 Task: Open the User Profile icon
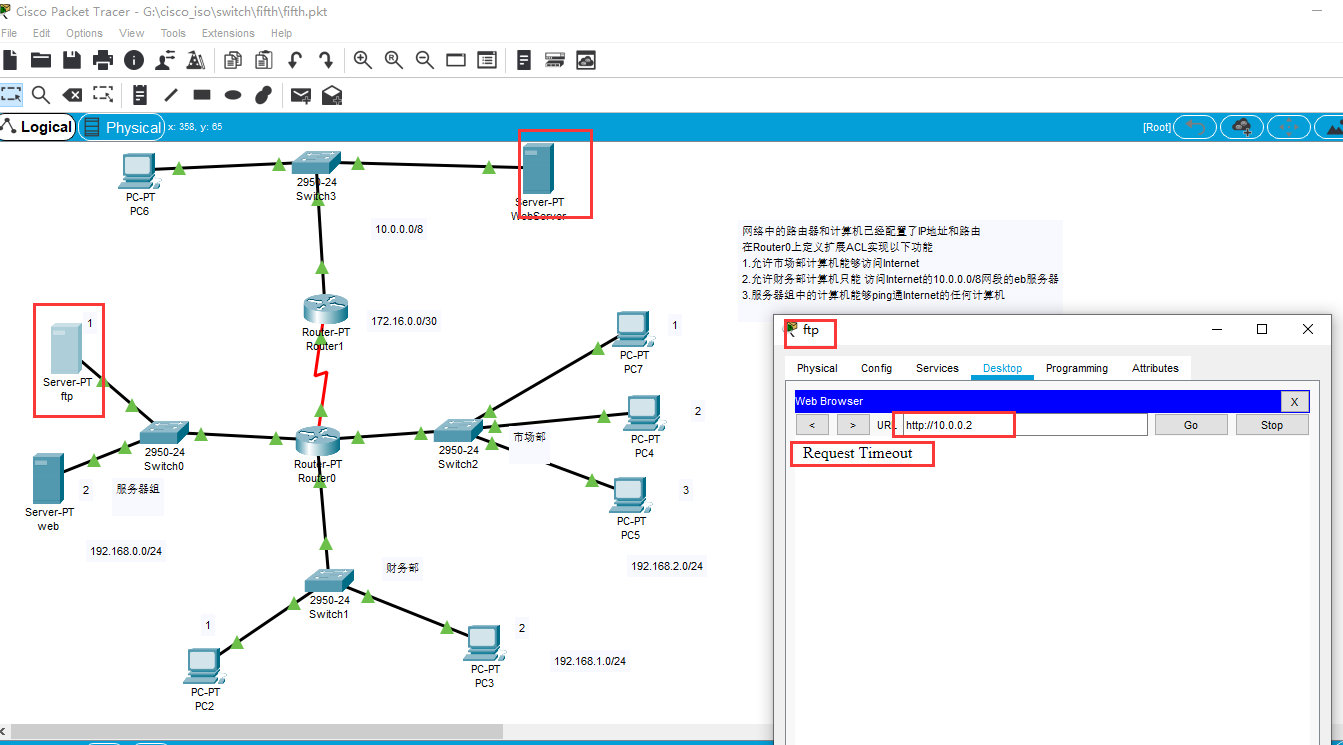click(x=165, y=60)
